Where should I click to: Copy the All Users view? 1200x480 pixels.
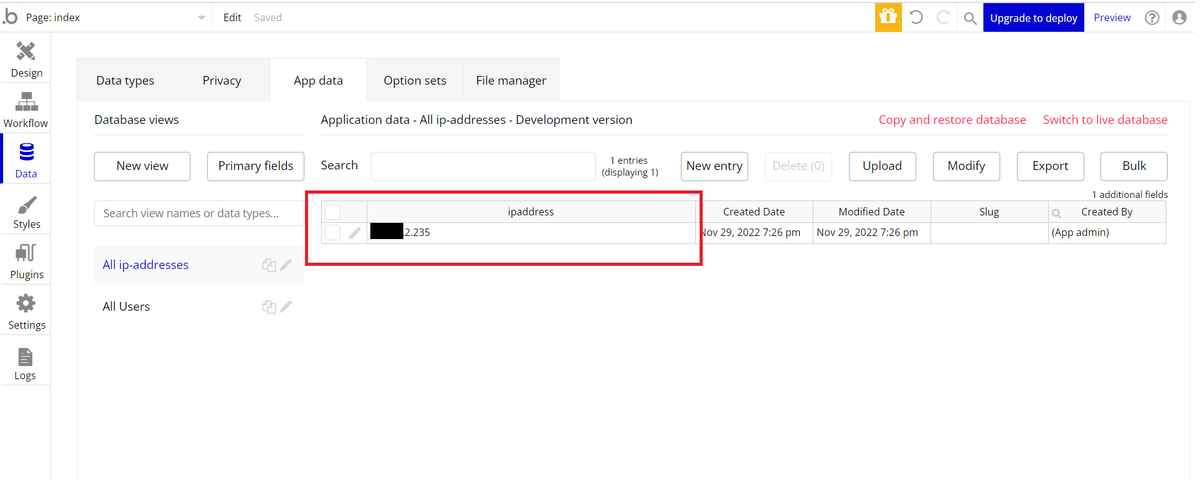point(268,307)
